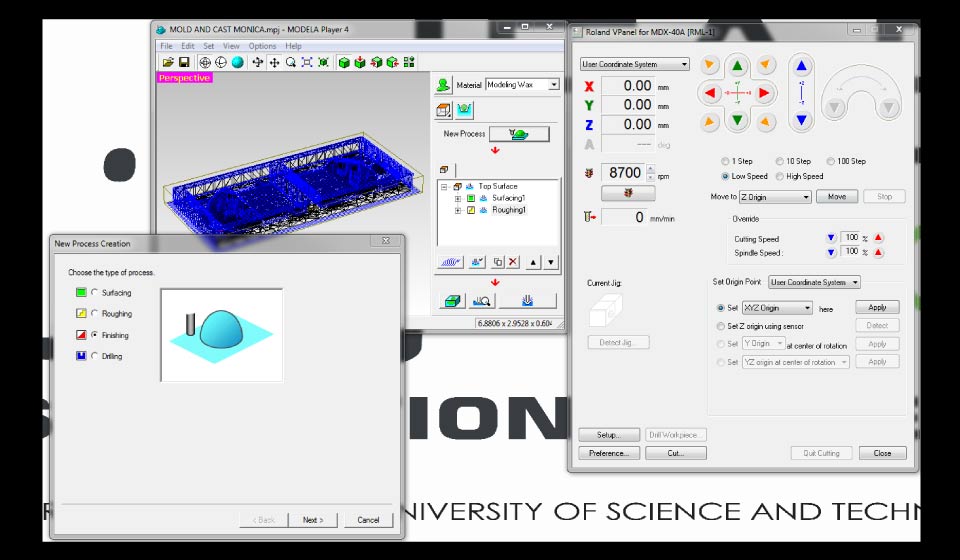This screenshot has width=960, height=560.
Task: Open the File menu in MODELA Player
Action: pos(166,46)
